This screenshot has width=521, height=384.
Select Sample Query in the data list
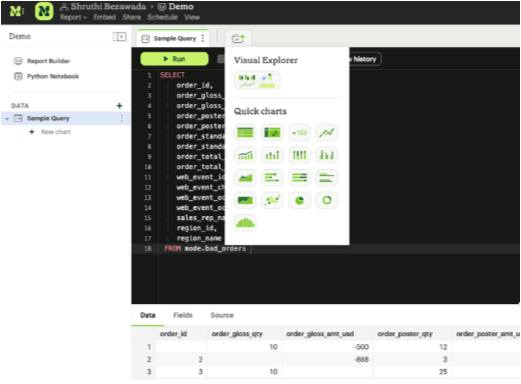click(x=65, y=118)
